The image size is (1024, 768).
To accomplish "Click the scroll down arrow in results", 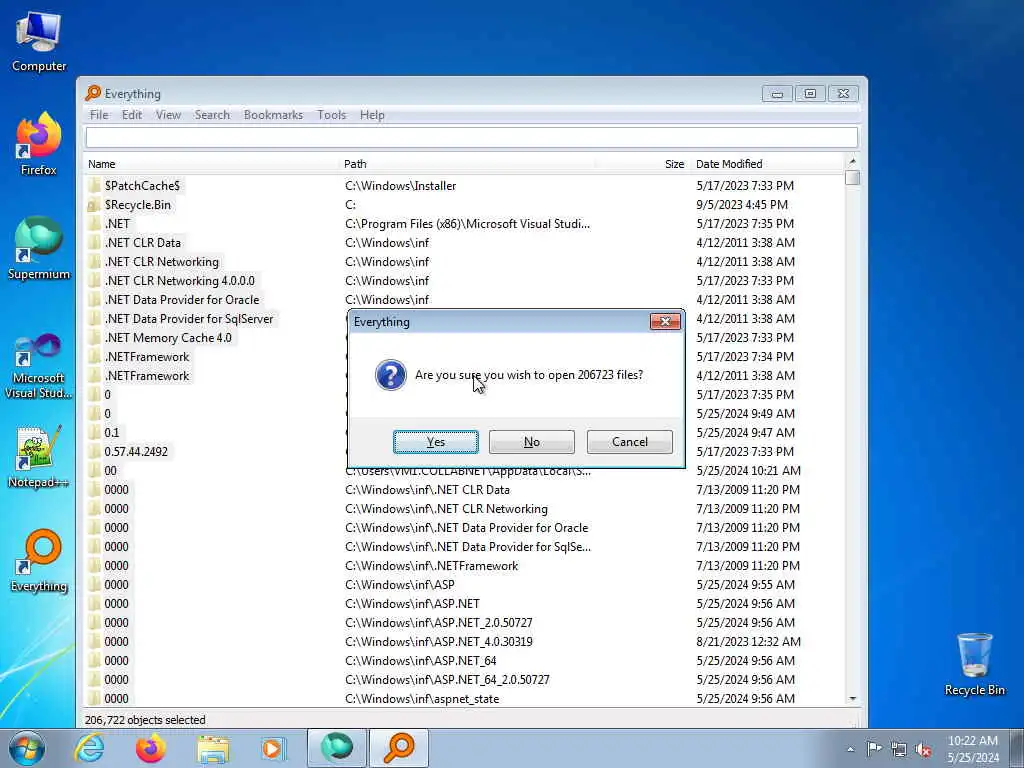I will 852,699.
